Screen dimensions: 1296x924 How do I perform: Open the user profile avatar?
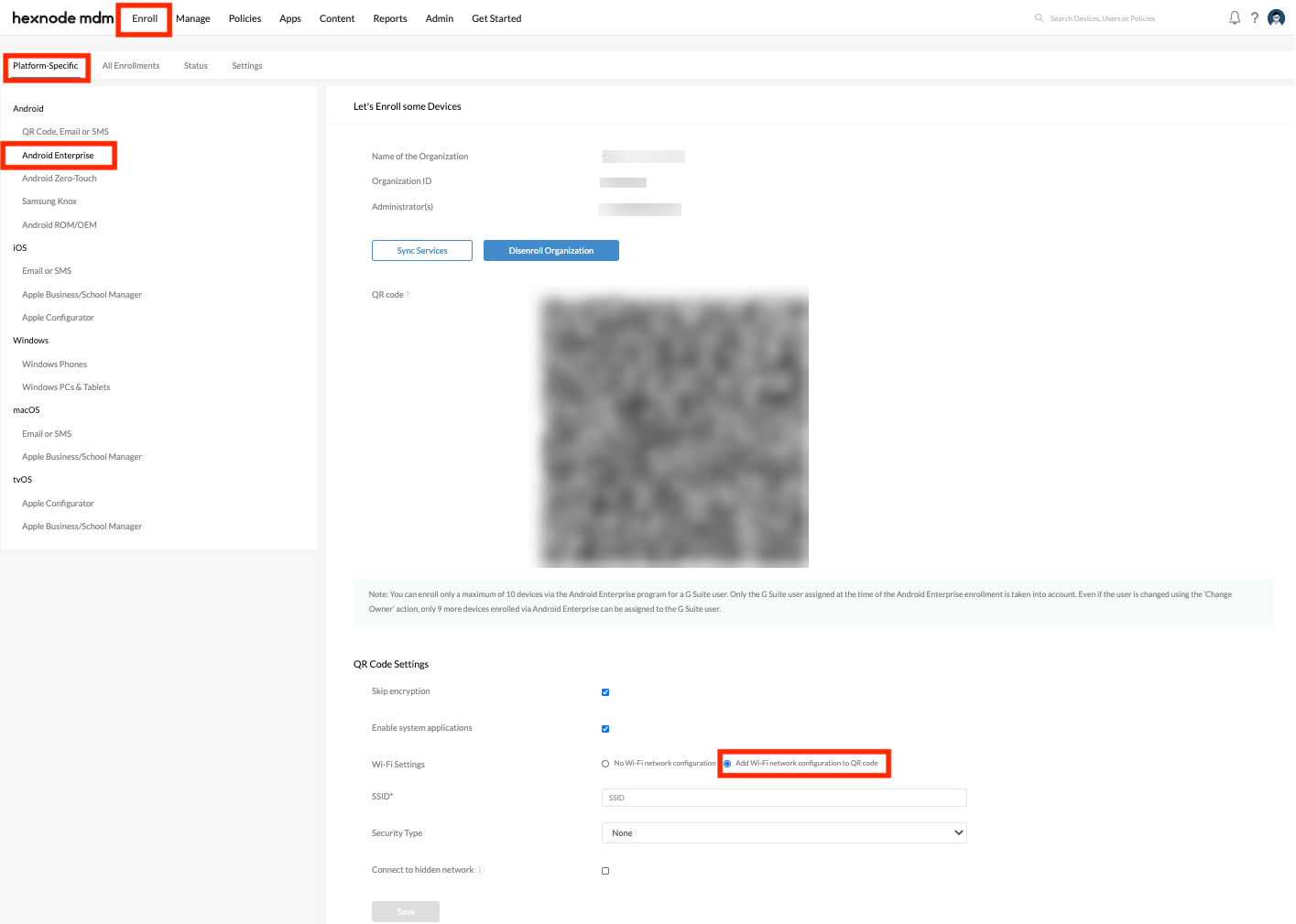[x=1276, y=18]
